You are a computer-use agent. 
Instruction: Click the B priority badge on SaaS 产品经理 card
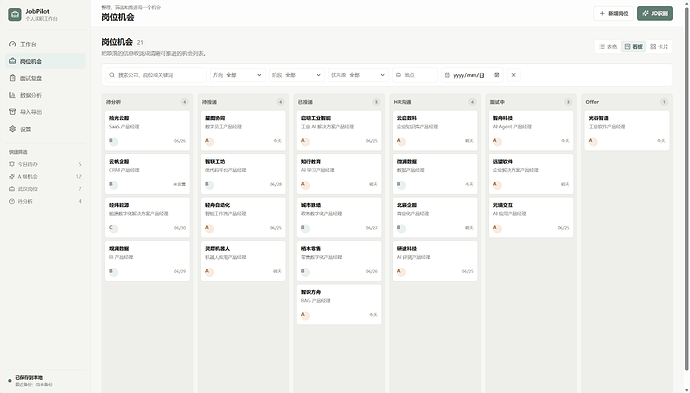coord(113,141)
